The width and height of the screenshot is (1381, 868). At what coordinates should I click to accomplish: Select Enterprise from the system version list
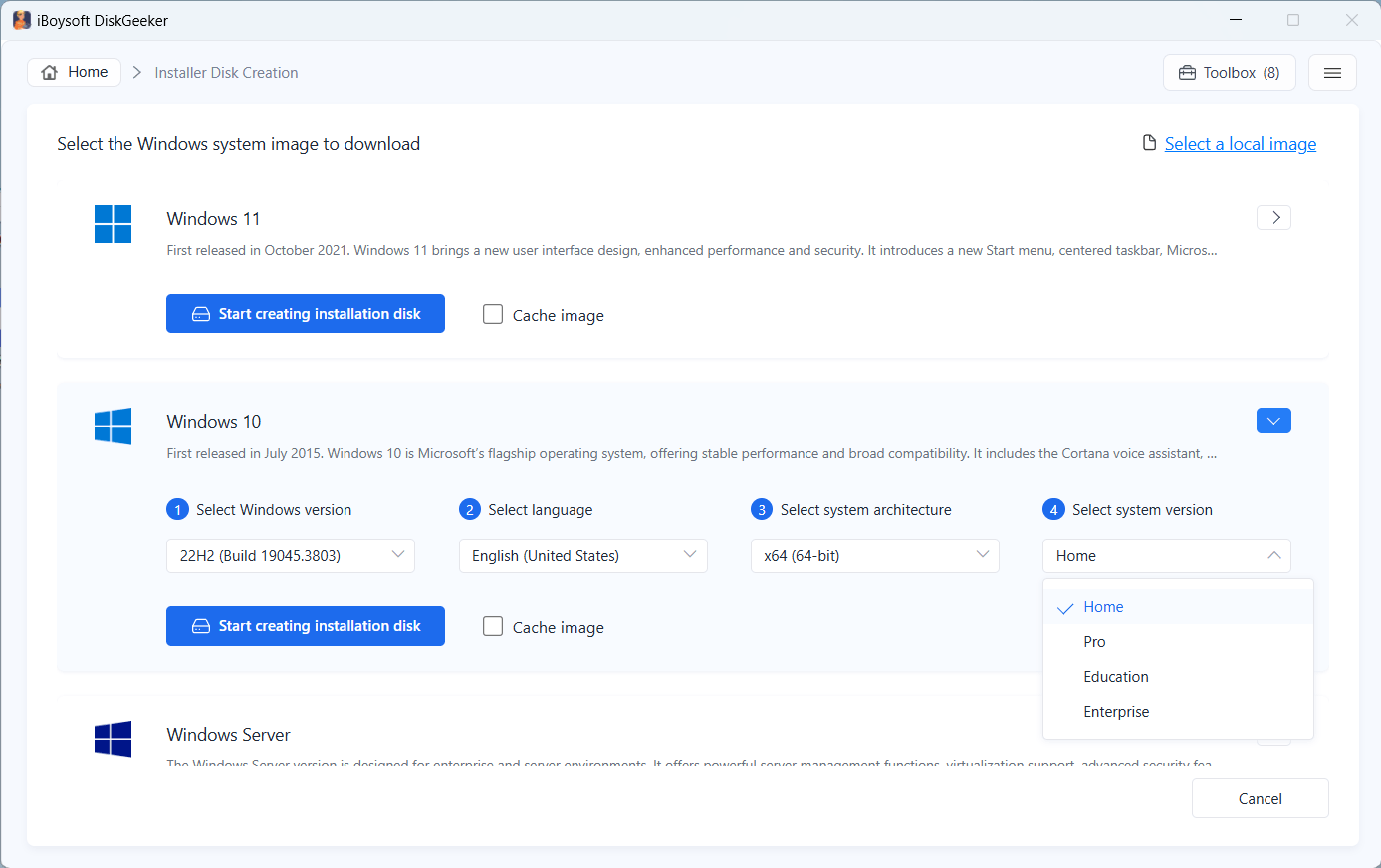point(1178,712)
